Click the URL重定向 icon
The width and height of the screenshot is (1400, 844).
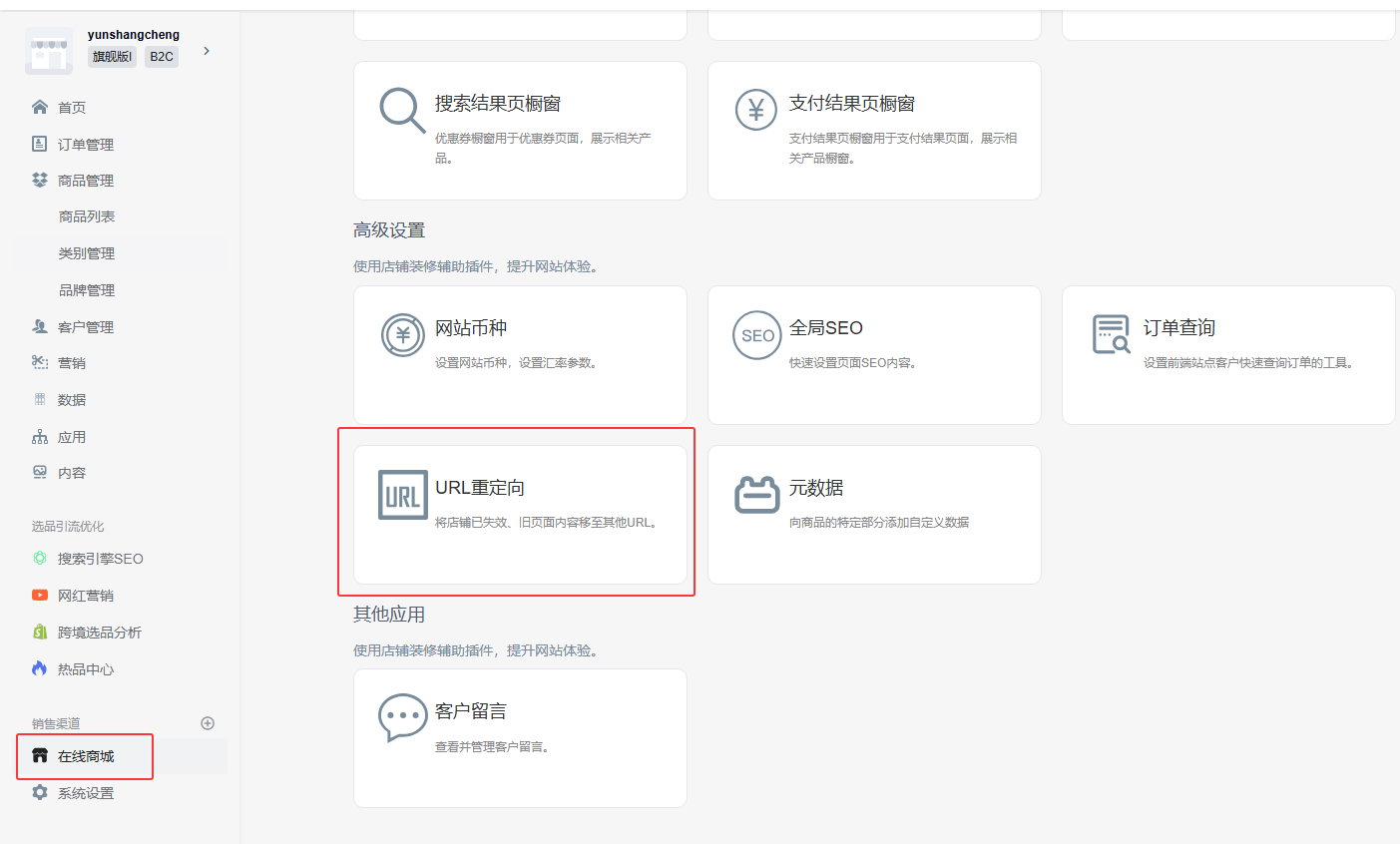tap(402, 495)
